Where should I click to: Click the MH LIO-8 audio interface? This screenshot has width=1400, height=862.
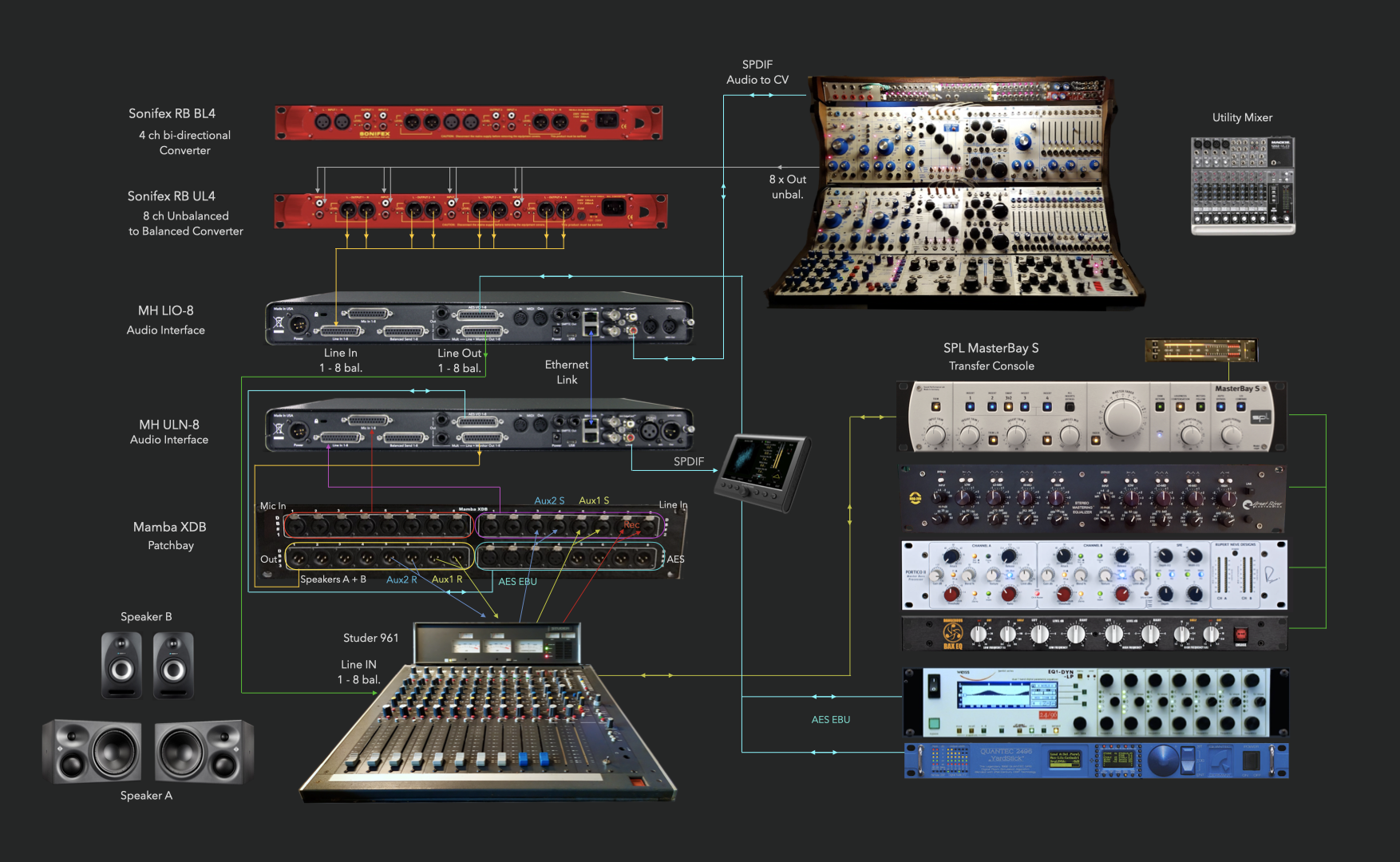point(479,322)
